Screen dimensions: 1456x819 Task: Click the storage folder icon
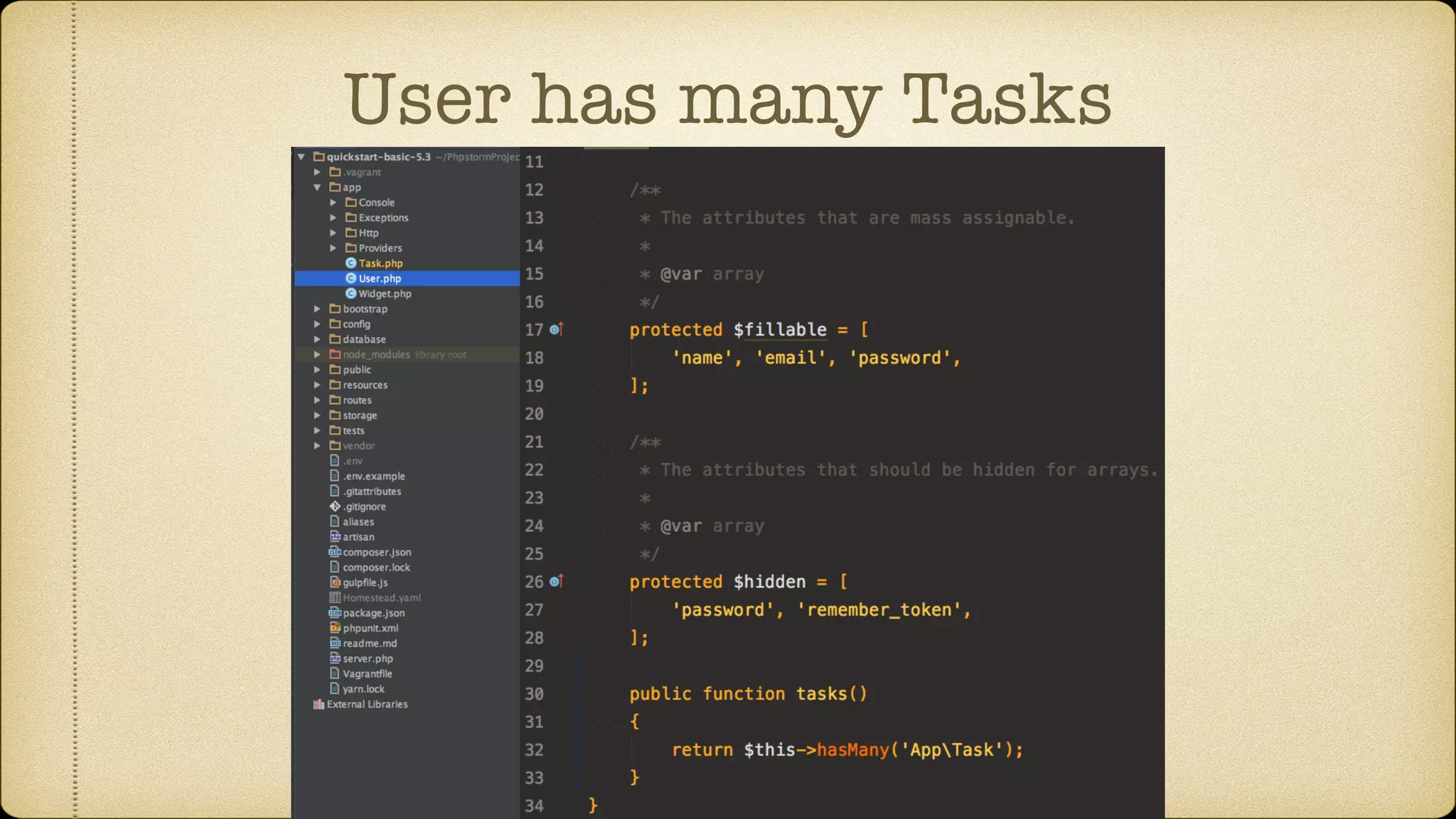(x=335, y=414)
